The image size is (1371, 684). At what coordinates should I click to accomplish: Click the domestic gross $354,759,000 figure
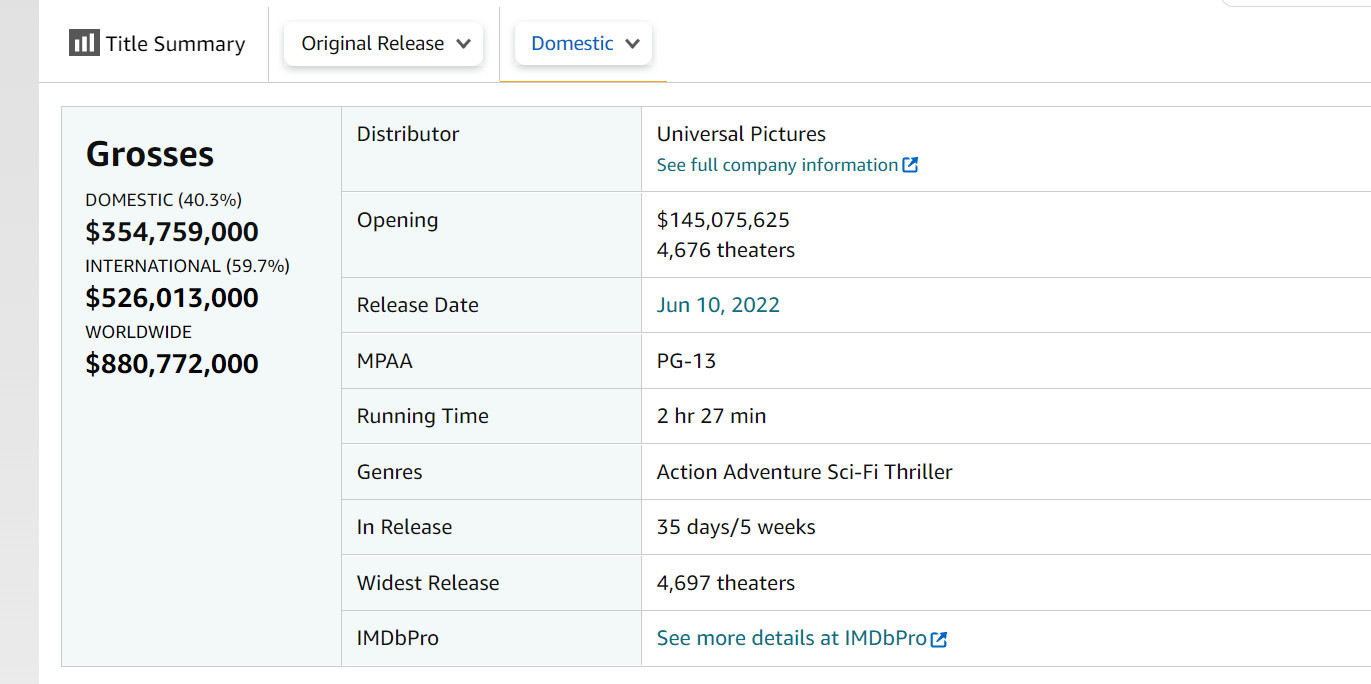click(x=172, y=232)
